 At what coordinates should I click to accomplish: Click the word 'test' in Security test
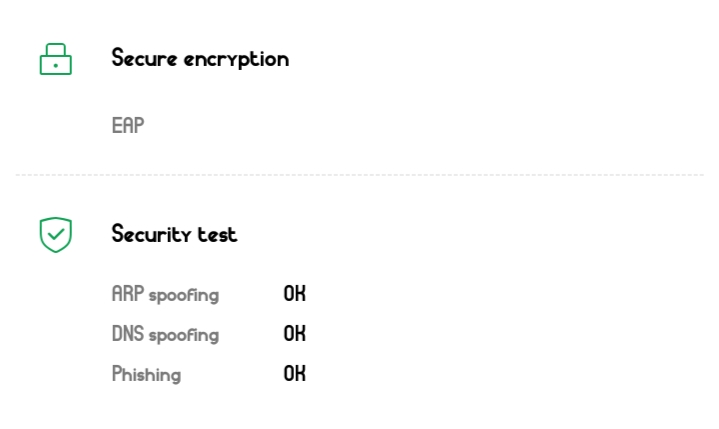click(x=217, y=235)
